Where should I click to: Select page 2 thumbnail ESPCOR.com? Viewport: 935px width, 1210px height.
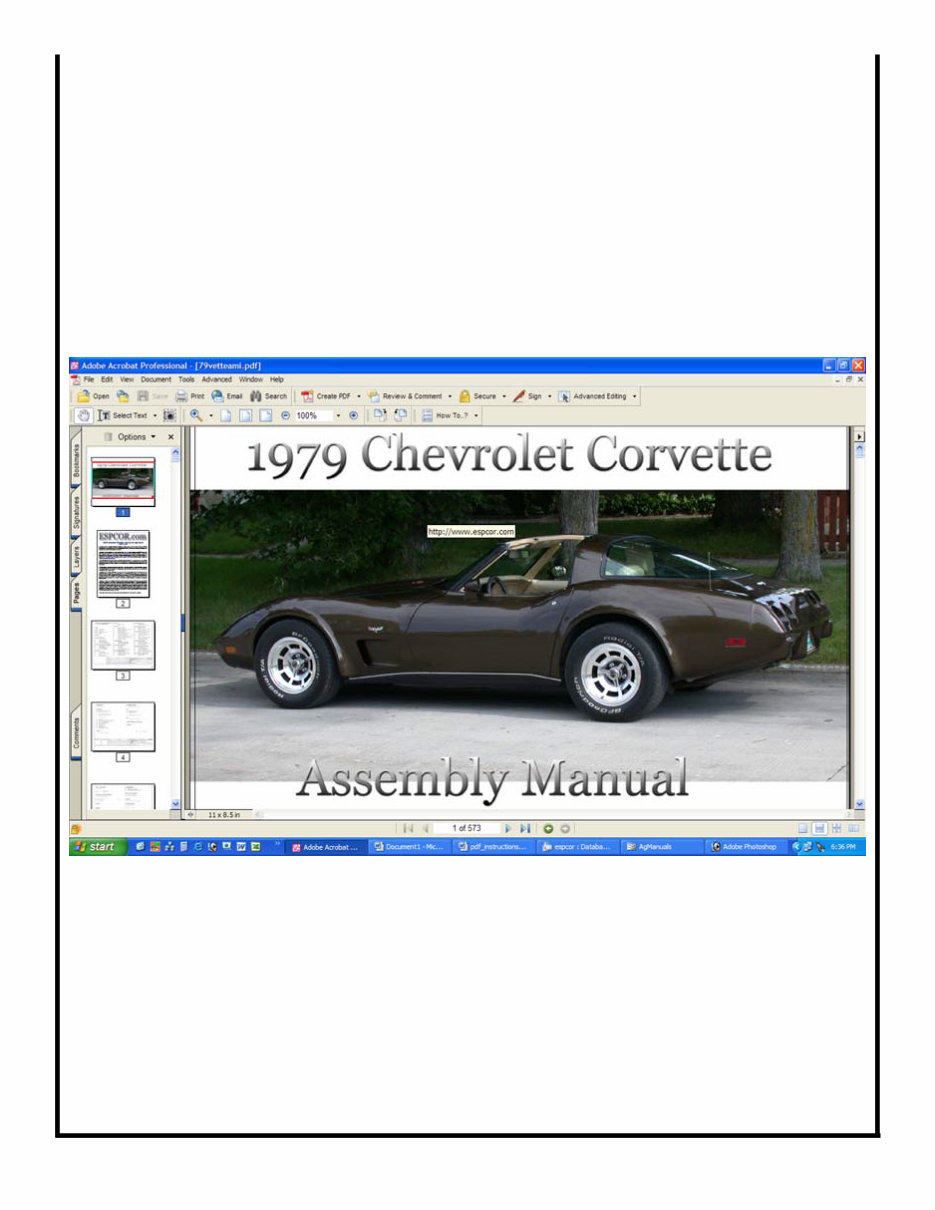[x=122, y=563]
